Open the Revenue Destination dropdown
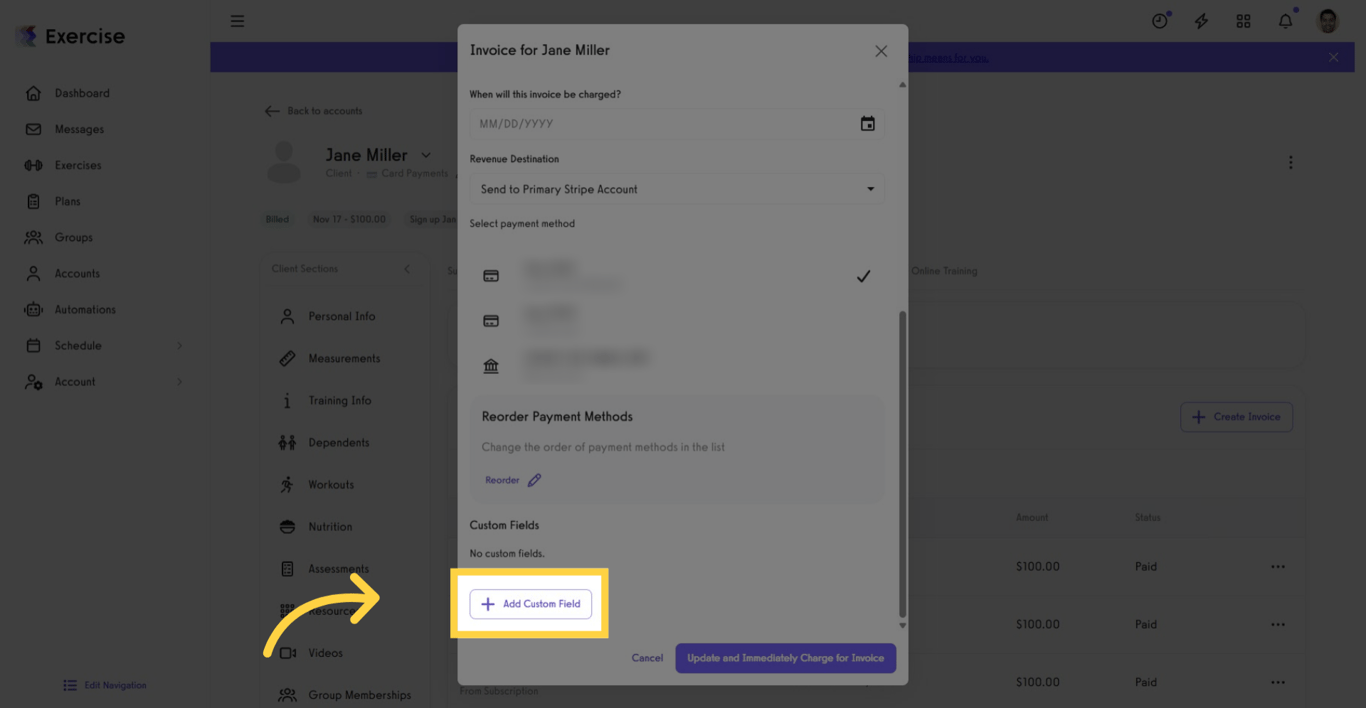1366x708 pixels. (x=677, y=188)
